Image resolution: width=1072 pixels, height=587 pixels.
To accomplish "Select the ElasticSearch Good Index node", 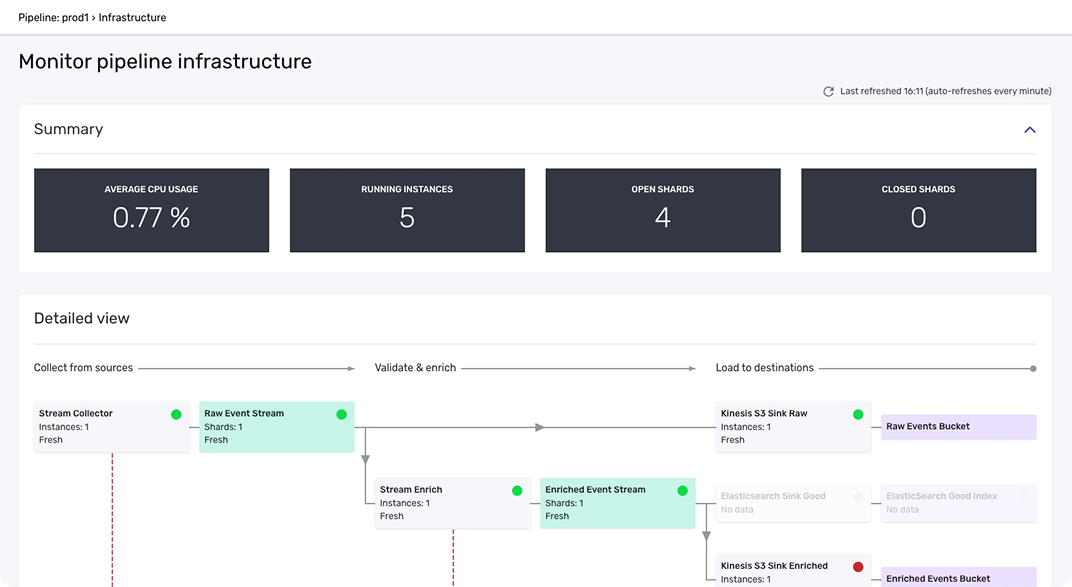I will pos(959,503).
